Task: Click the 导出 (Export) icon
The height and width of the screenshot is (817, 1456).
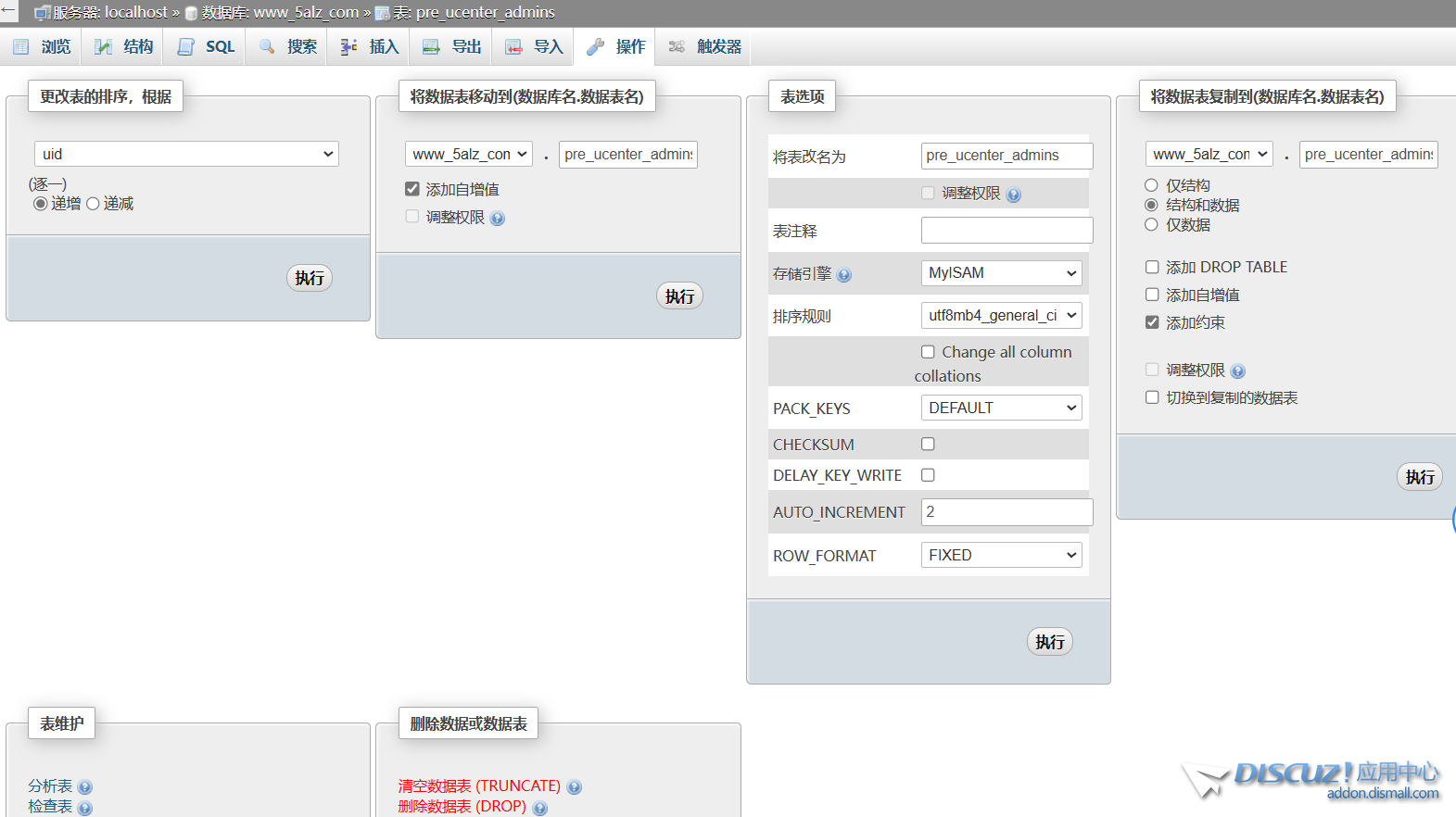Action: tap(431, 47)
